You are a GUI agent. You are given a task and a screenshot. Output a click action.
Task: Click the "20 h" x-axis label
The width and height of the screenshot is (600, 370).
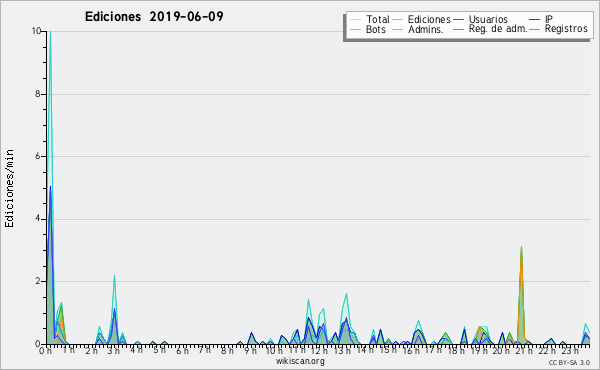click(x=501, y=350)
